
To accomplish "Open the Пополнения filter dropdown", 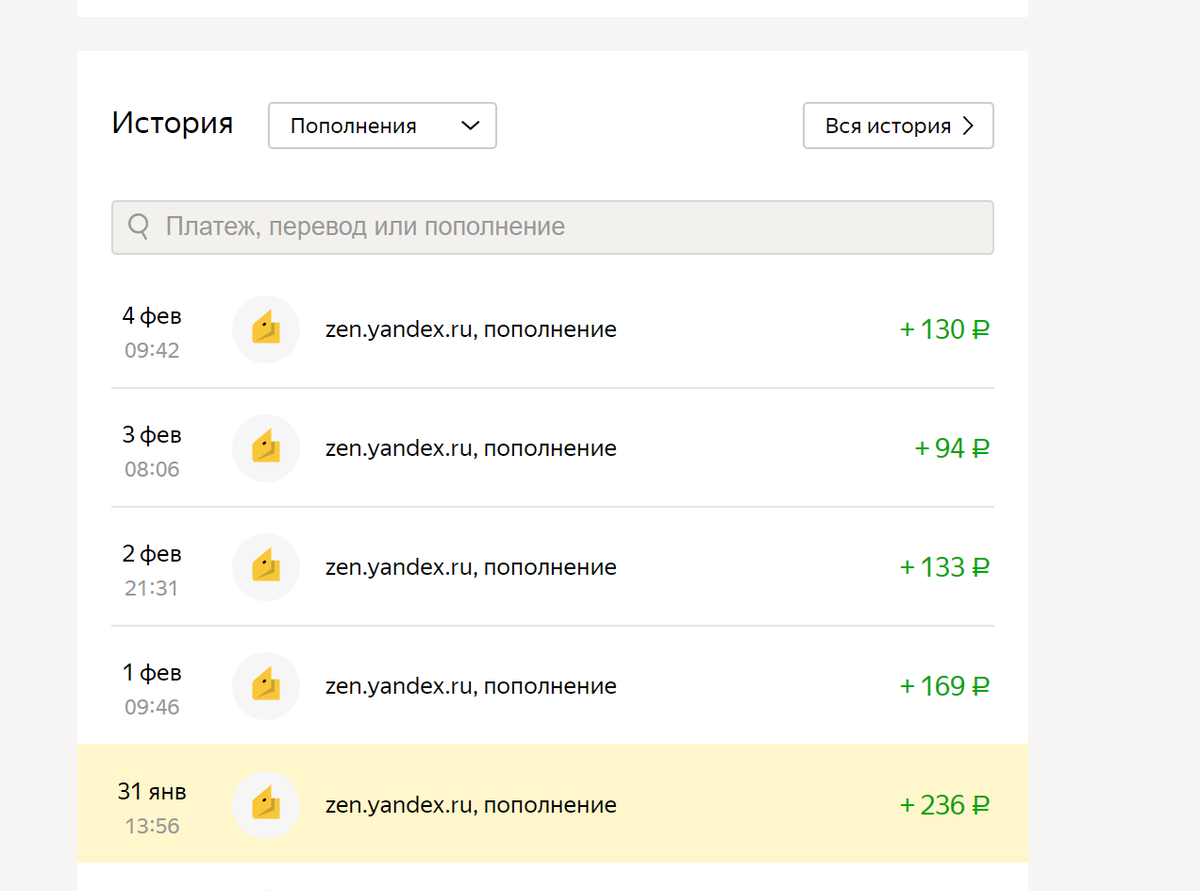I will [x=382, y=126].
